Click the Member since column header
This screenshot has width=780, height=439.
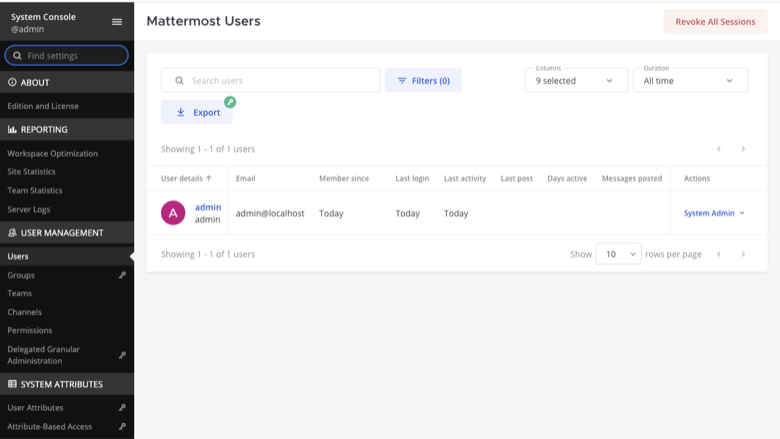tap(344, 178)
